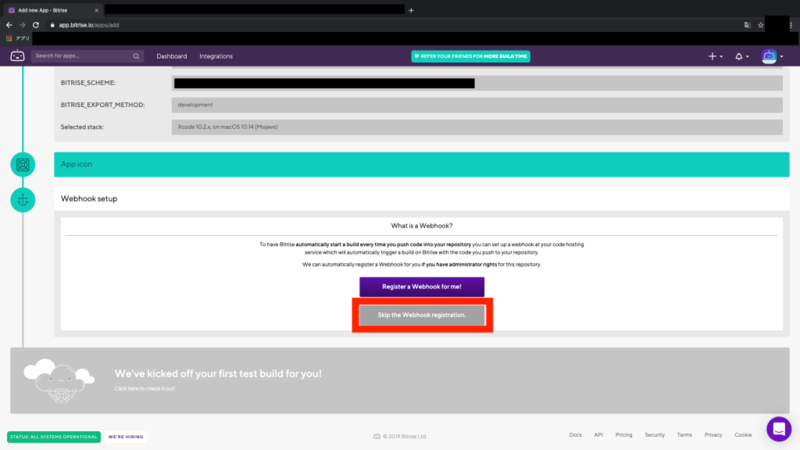Click the BITRISE_EXPORT_METHOD development field
The image size is (800, 450).
(477, 105)
